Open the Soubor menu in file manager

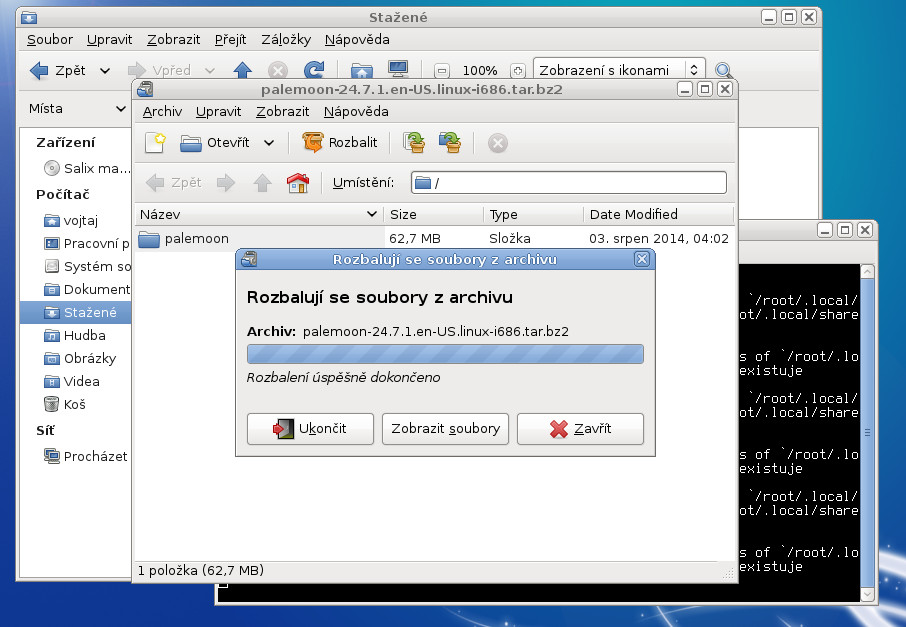[x=50, y=39]
